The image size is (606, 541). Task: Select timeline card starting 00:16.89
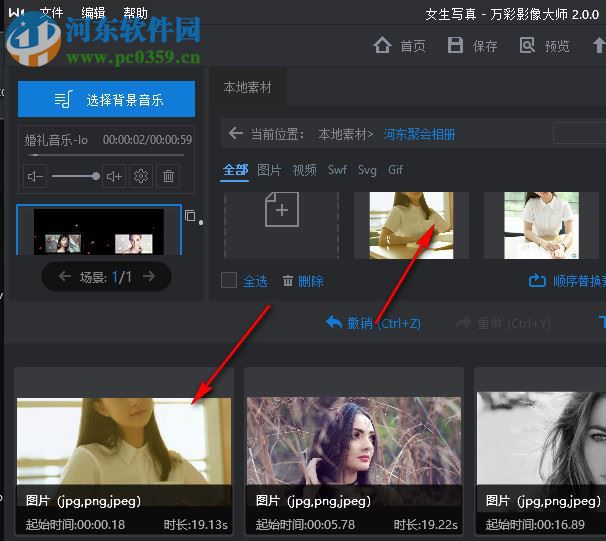coord(540,451)
